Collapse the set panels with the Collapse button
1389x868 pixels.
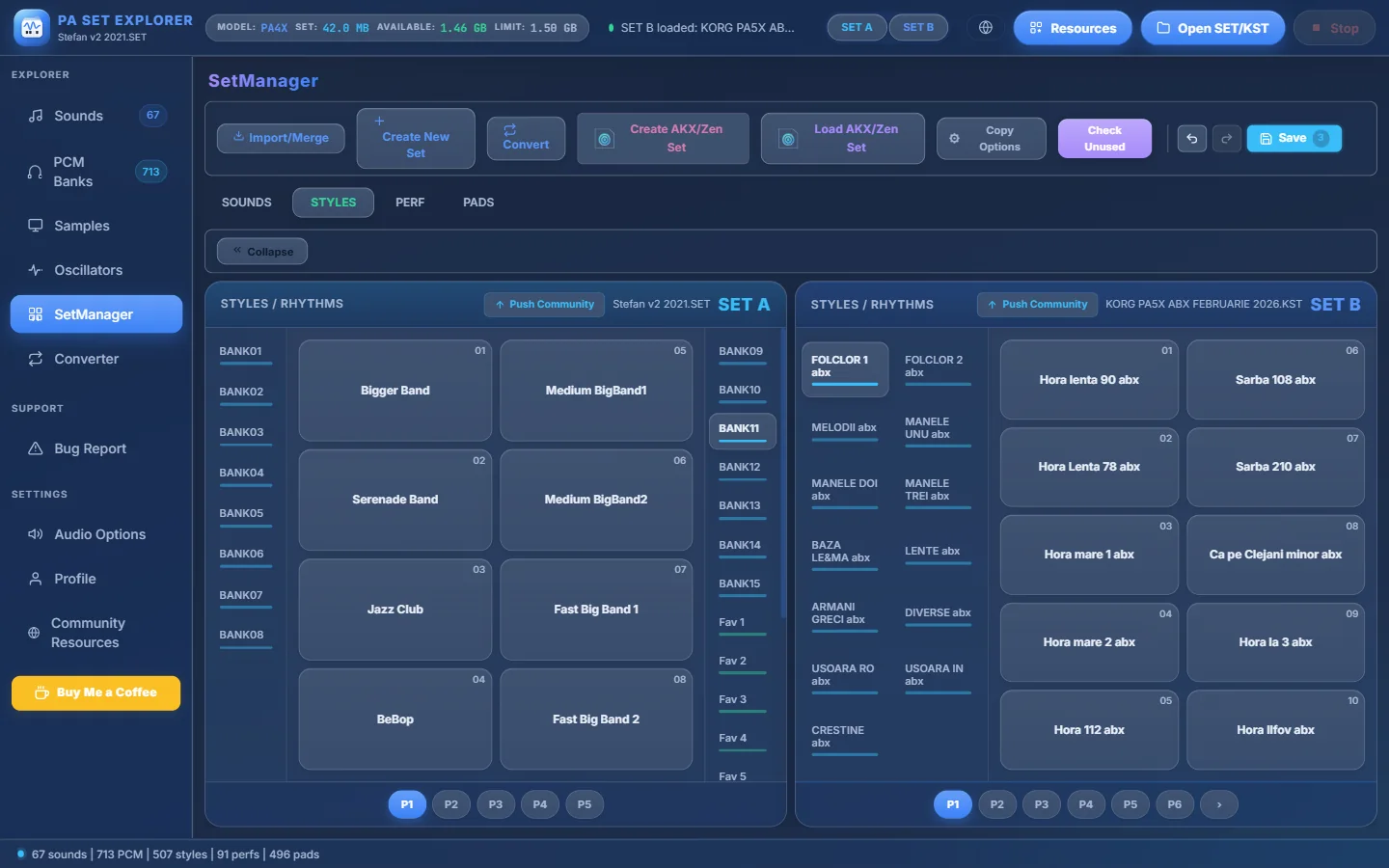pyautogui.click(x=262, y=252)
